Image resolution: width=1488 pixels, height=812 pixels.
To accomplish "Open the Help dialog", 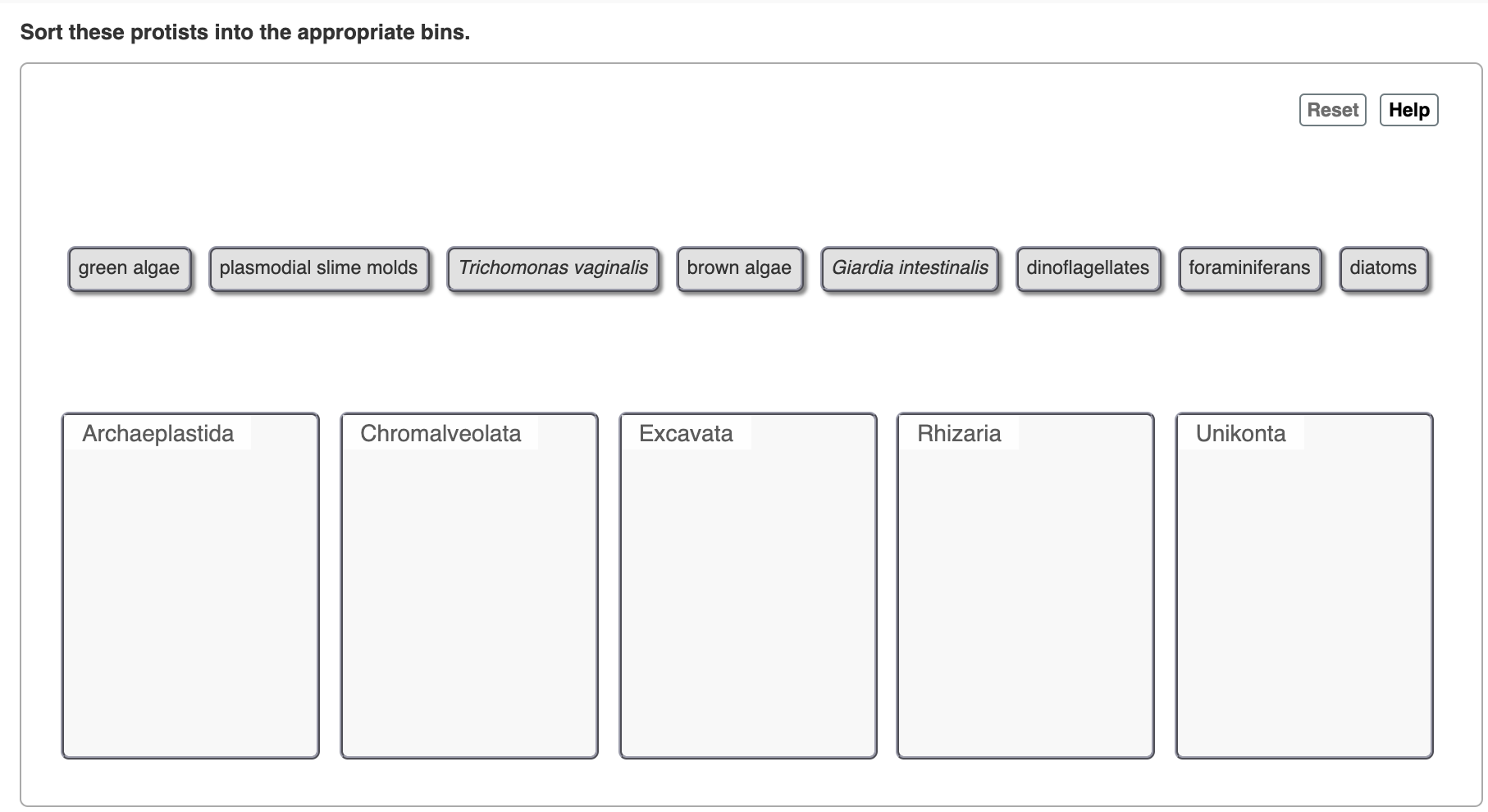I will coord(1408,109).
